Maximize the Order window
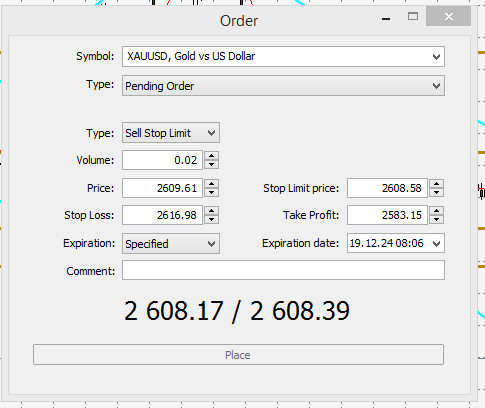 tap(413, 16)
